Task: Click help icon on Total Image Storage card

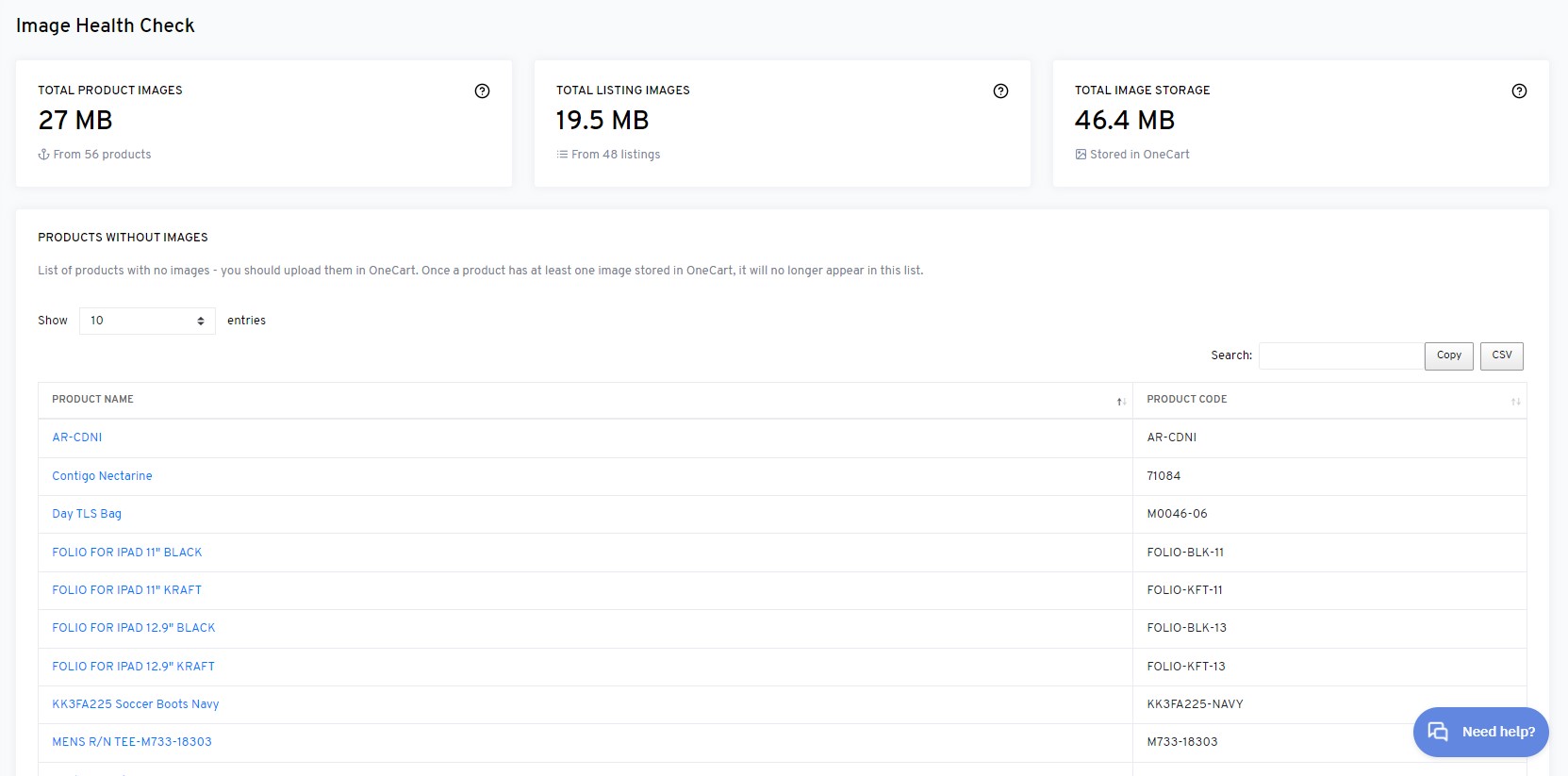Action: [x=1519, y=91]
